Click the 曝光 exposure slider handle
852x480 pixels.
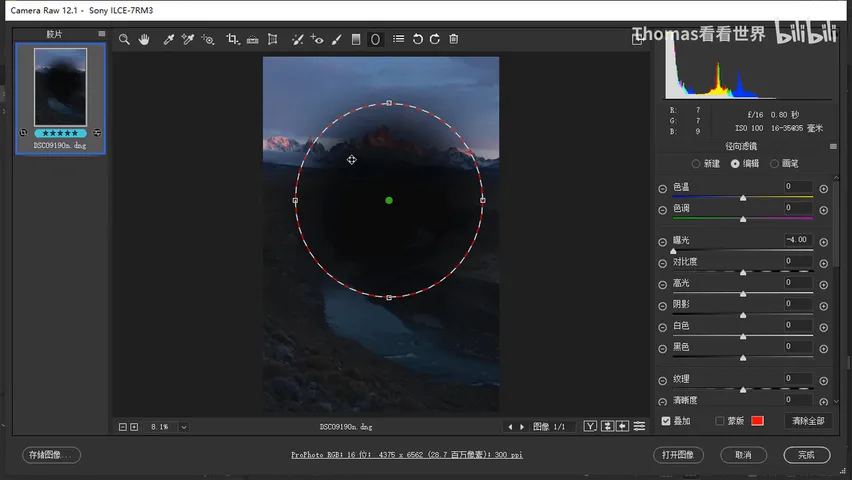(x=673, y=251)
